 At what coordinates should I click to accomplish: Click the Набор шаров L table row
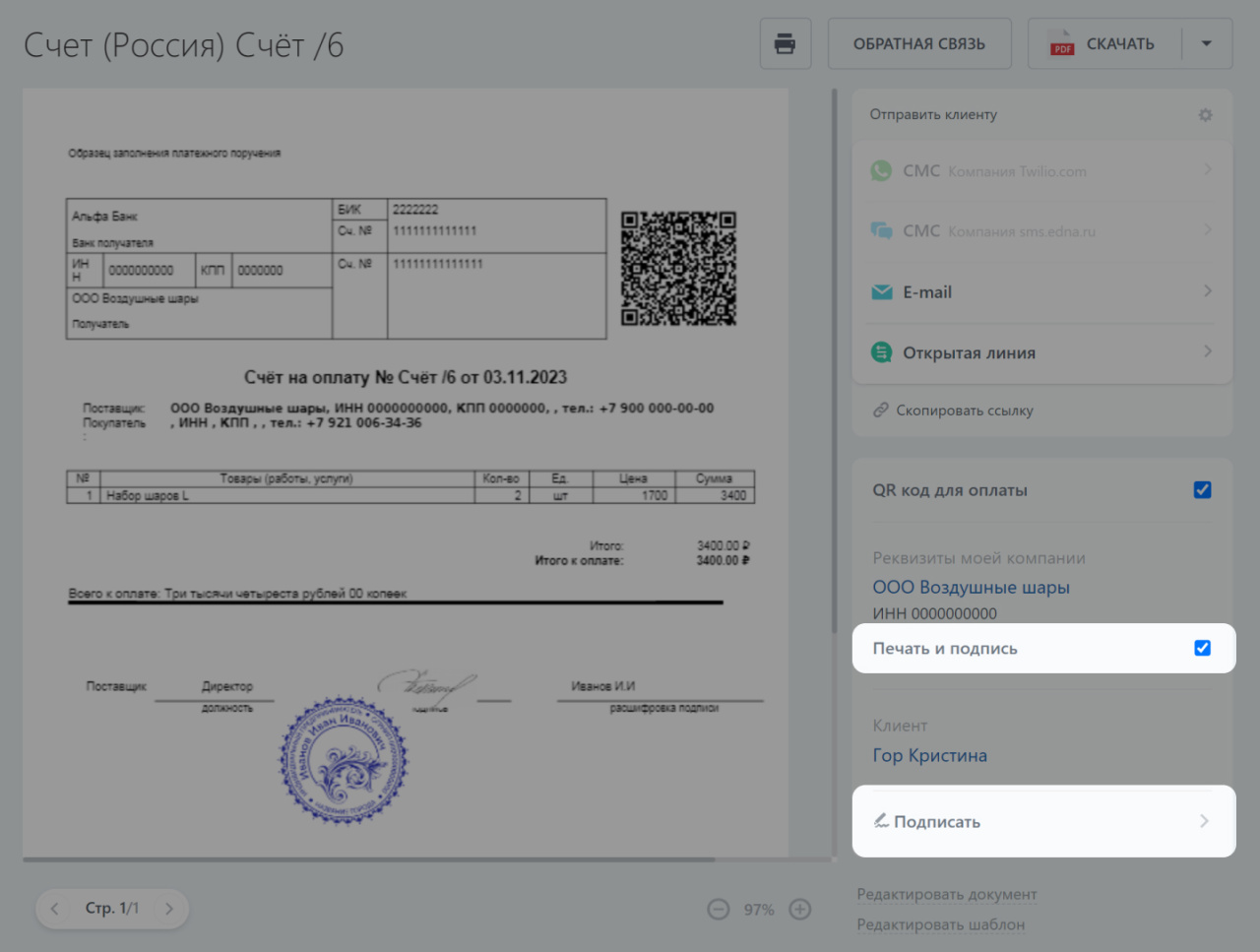pos(410,495)
